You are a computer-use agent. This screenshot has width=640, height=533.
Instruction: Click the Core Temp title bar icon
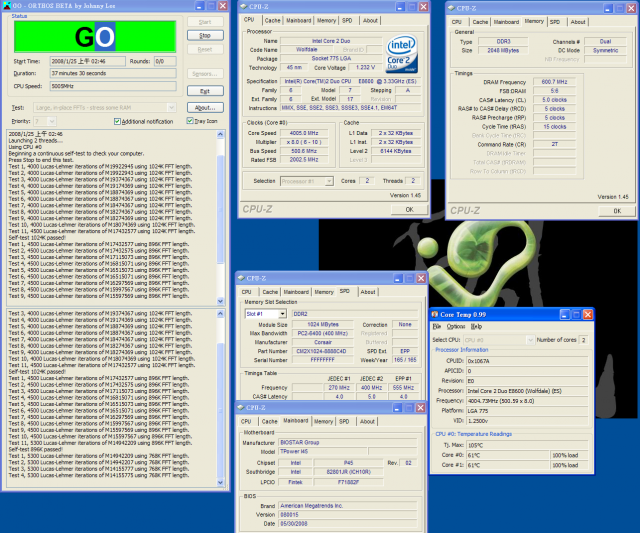(x=435, y=314)
